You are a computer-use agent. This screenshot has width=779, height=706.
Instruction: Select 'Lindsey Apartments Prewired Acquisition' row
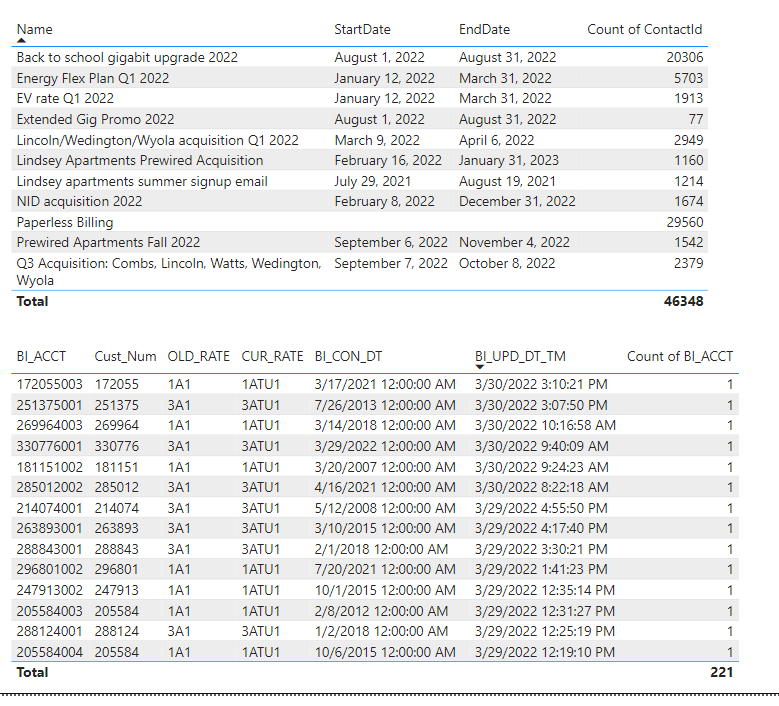360,160
